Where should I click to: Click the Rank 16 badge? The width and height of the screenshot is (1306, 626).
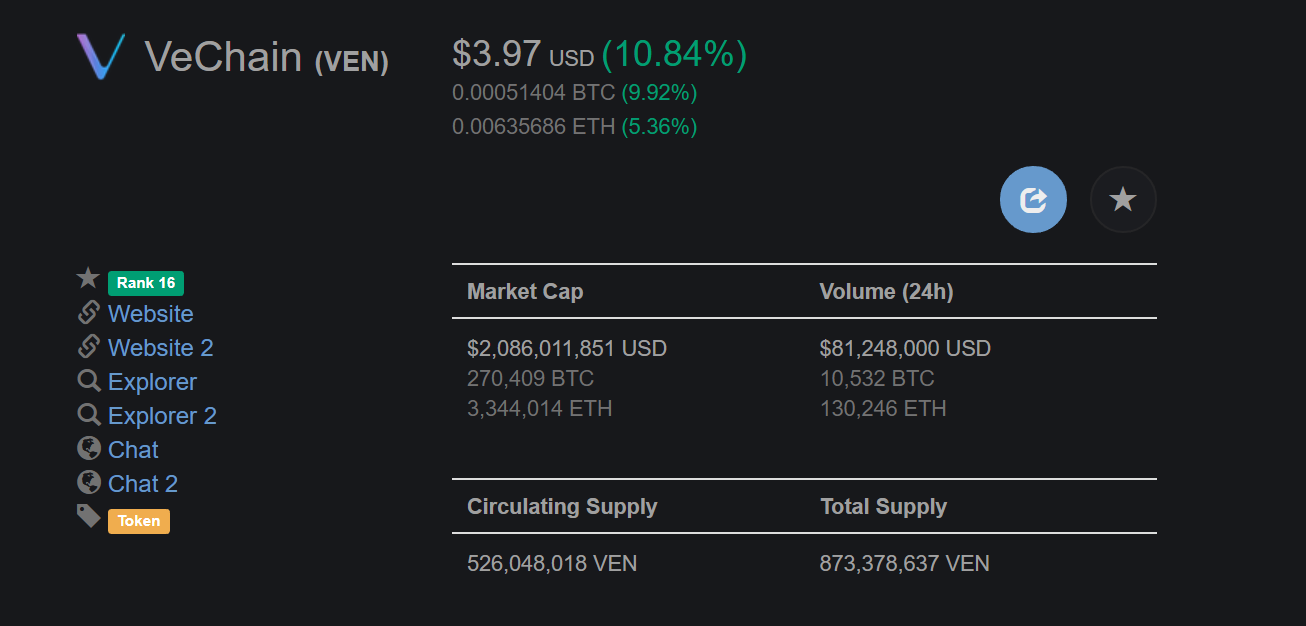145,282
